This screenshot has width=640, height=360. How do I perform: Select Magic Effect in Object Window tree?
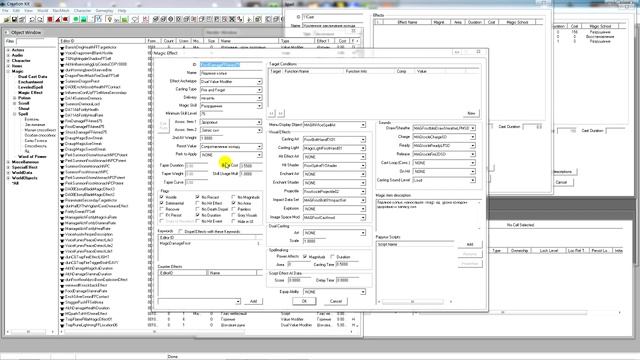pos(30,93)
